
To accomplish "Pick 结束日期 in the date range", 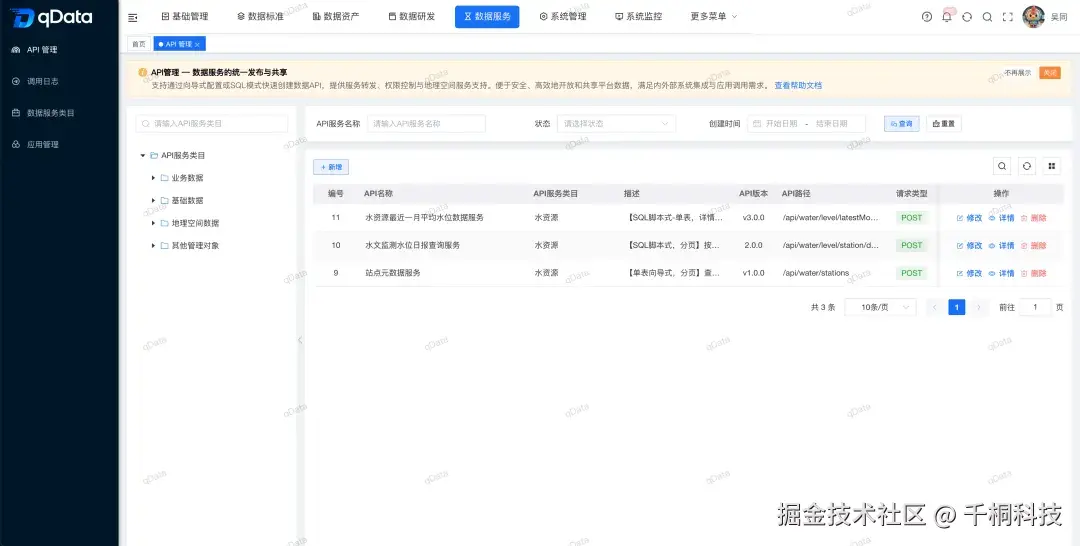I will click(x=831, y=124).
